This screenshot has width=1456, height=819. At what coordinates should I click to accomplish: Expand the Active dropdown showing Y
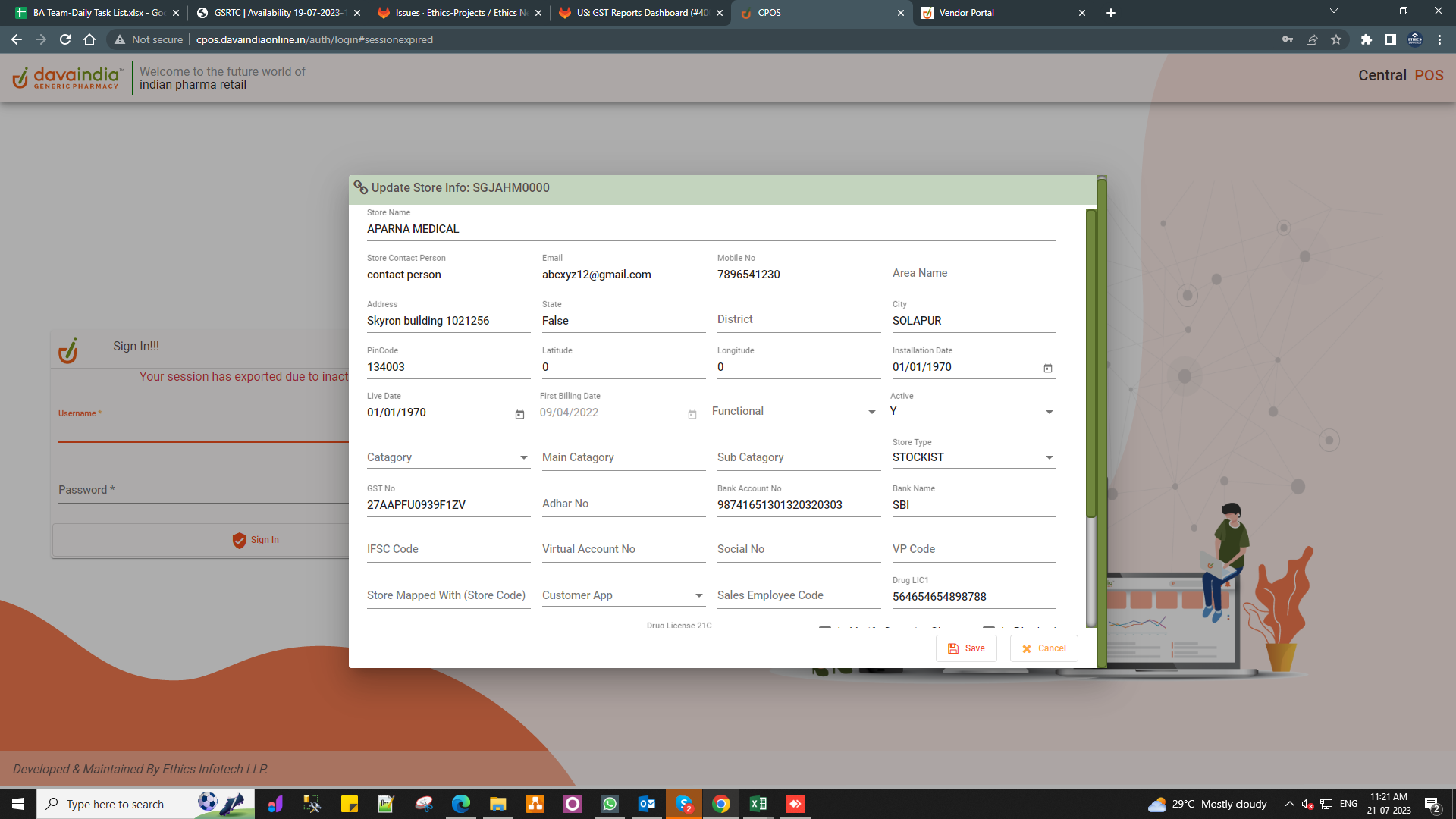coord(1049,412)
